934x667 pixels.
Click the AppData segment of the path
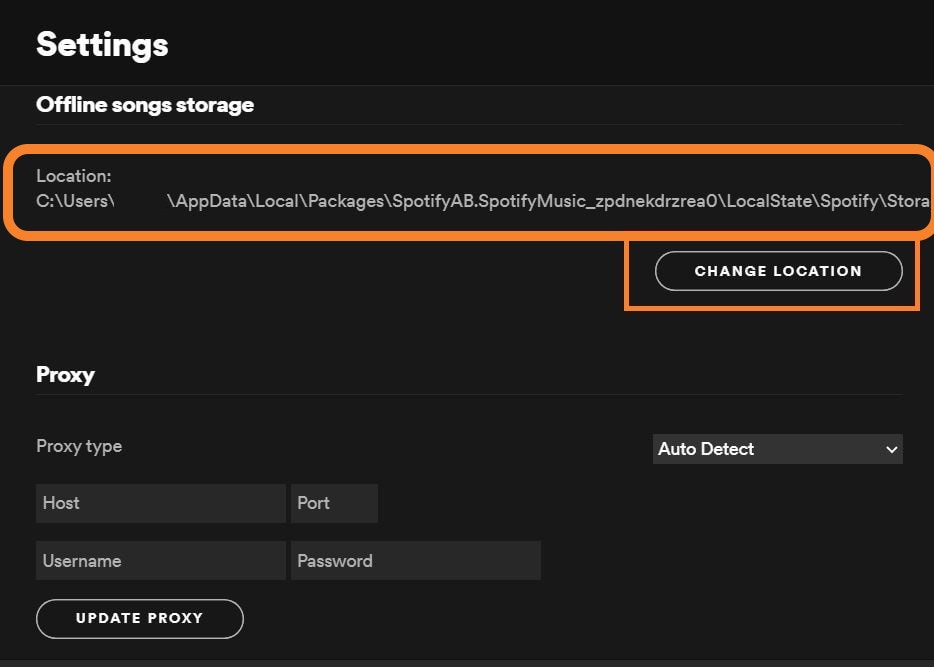207,201
